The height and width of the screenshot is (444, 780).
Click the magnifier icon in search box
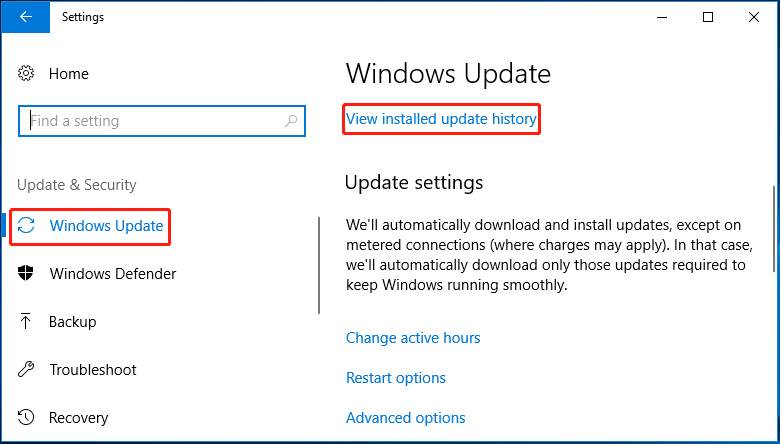291,120
